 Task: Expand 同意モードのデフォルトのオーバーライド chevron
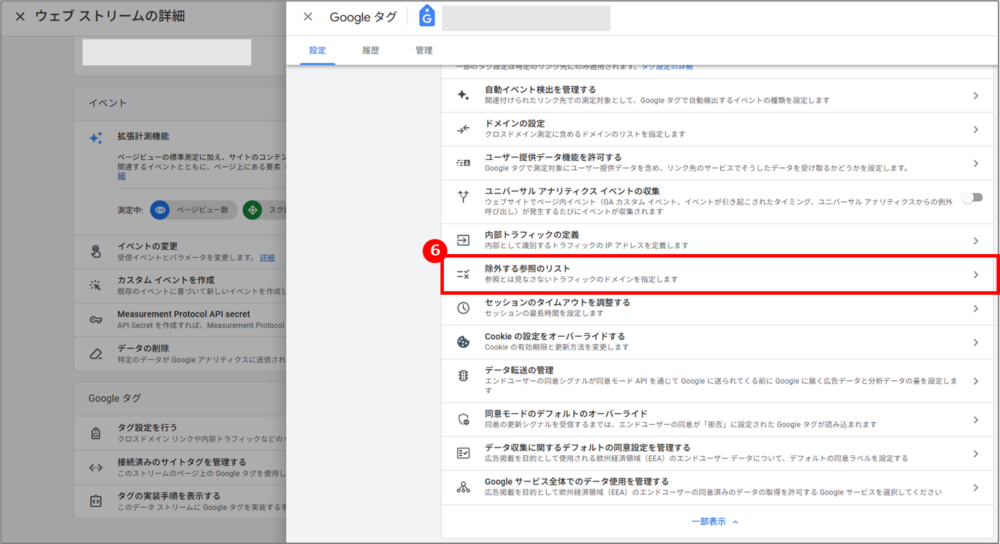click(976, 420)
